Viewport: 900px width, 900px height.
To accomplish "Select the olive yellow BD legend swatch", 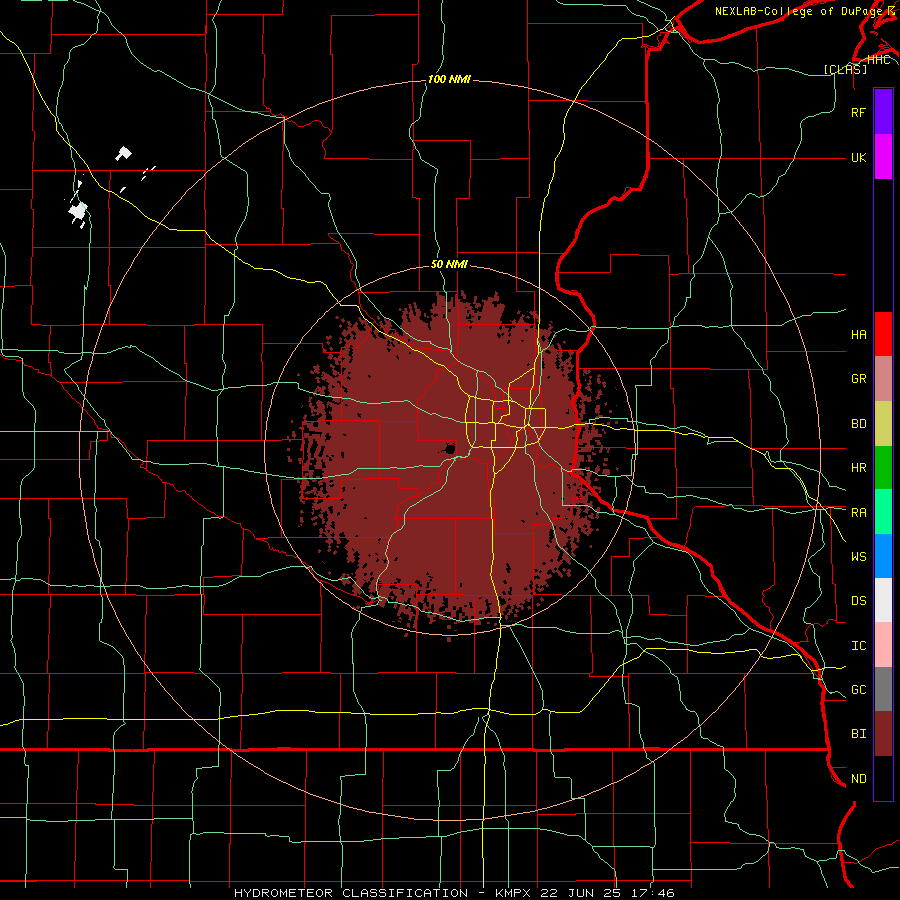I will click(883, 423).
